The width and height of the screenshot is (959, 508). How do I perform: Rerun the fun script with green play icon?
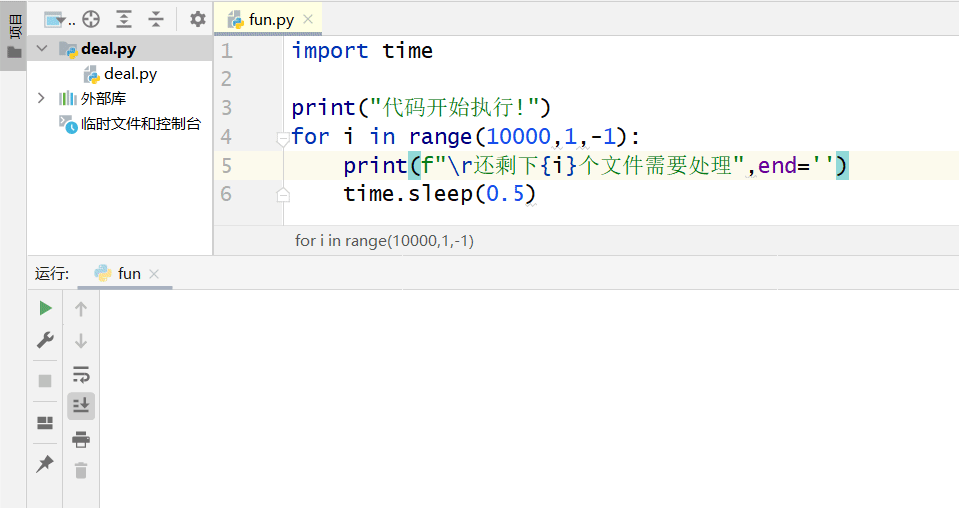click(45, 308)
